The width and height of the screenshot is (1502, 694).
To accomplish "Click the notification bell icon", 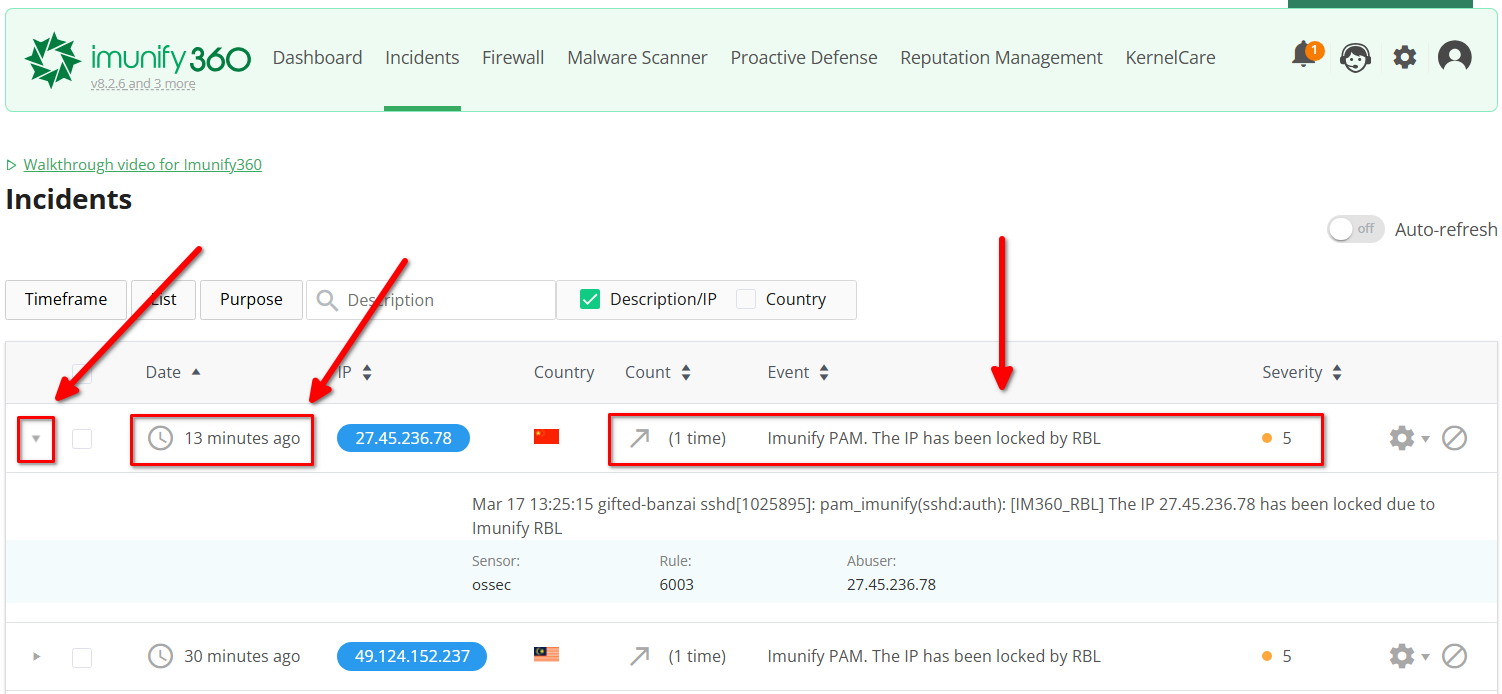I will pyautogui.click(x=1304, y=55).
